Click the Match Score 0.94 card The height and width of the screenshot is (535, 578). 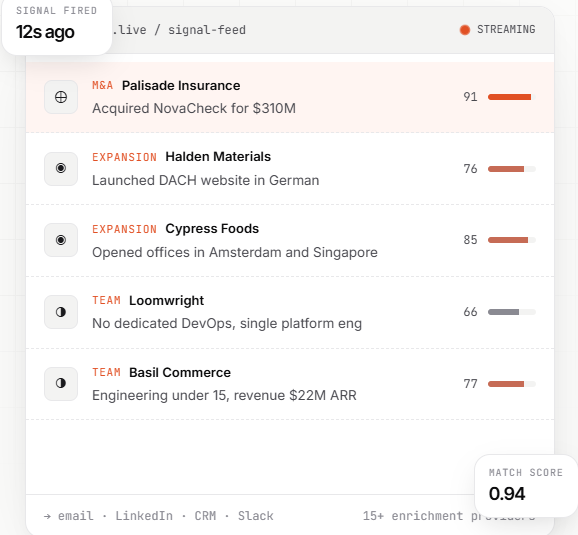526,486
